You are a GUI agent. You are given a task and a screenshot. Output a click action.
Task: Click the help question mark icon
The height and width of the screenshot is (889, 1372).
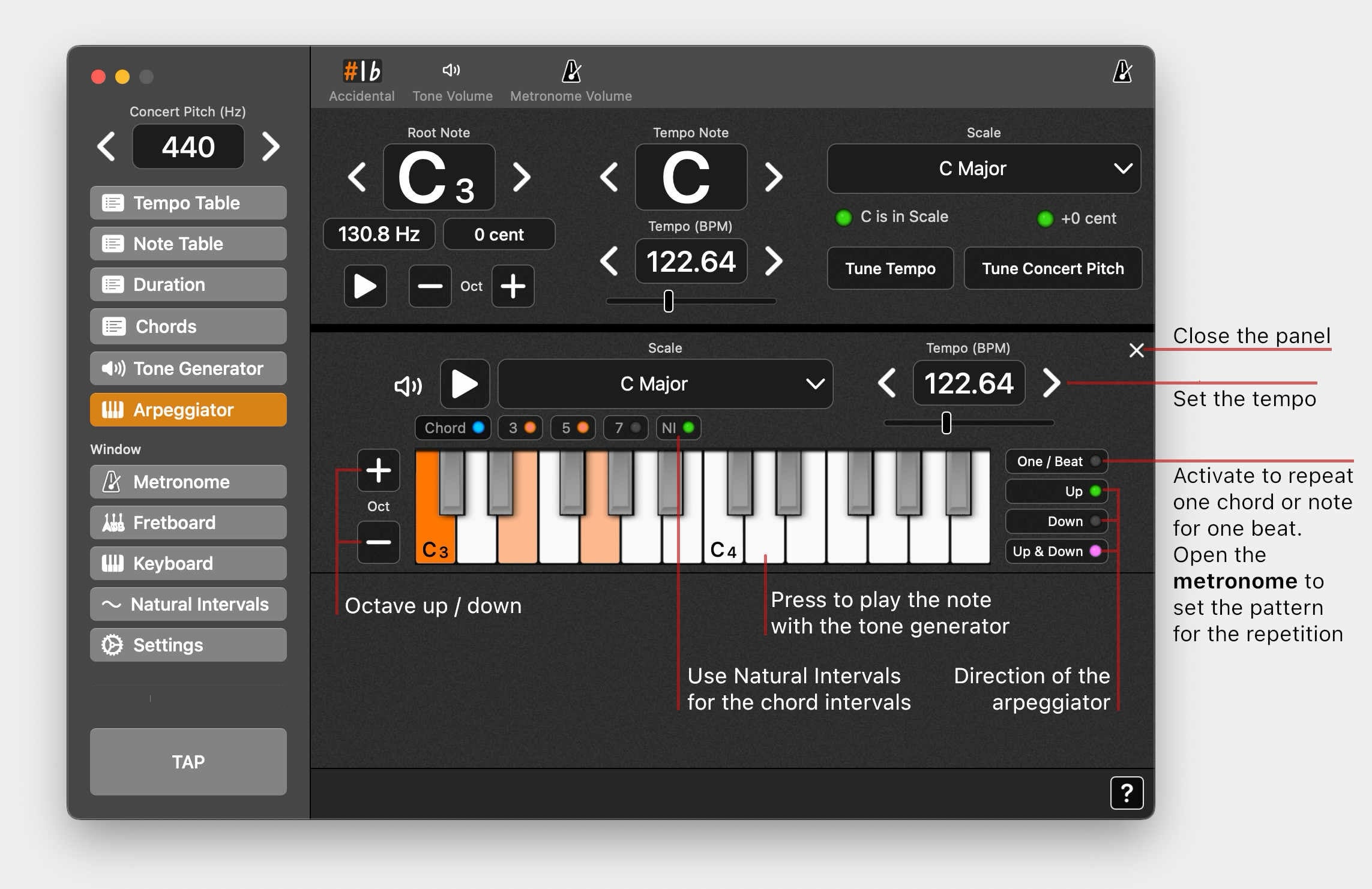tap(1126, 793)
